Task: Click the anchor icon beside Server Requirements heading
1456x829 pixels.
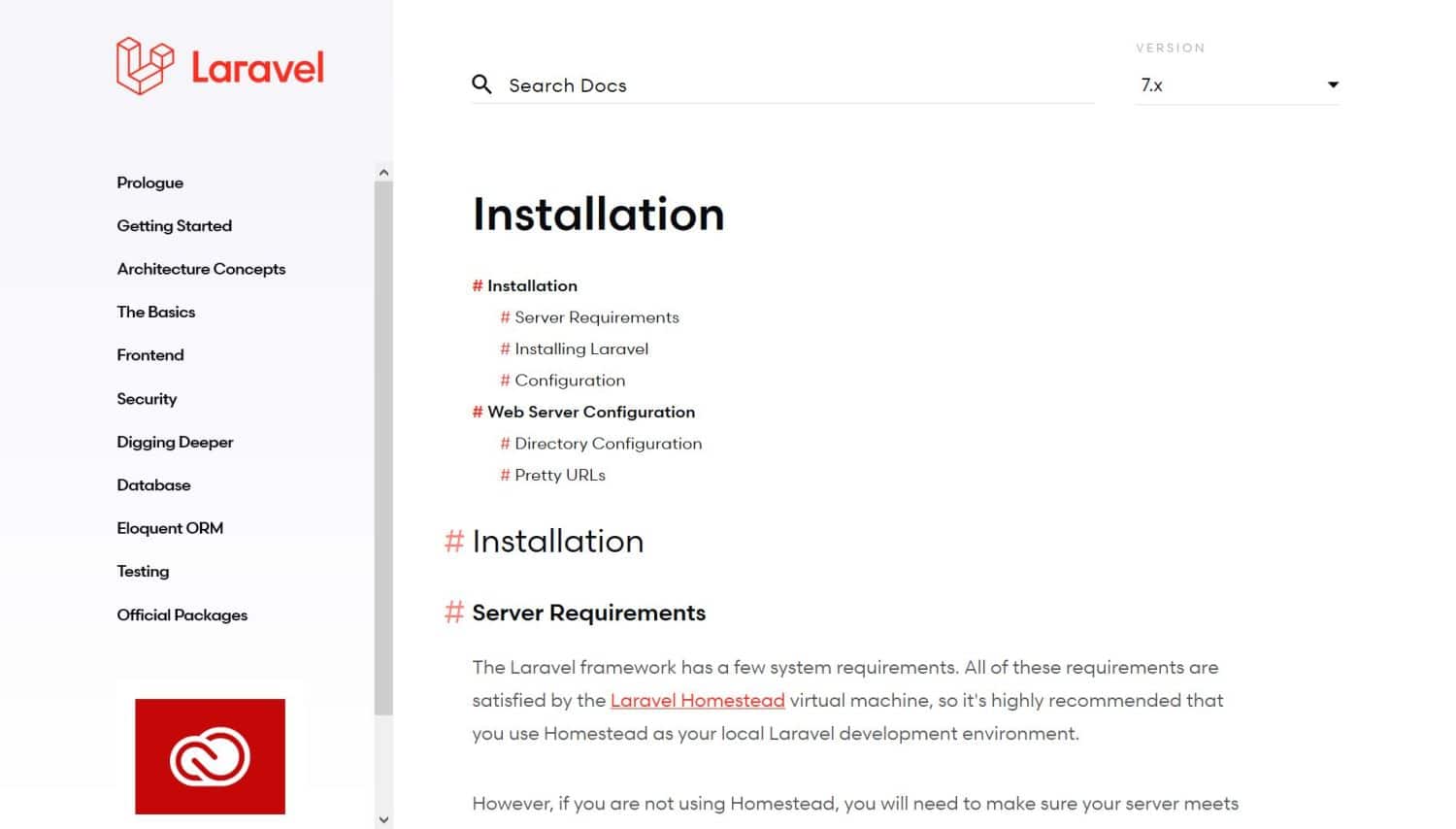Action: [454, 613]
